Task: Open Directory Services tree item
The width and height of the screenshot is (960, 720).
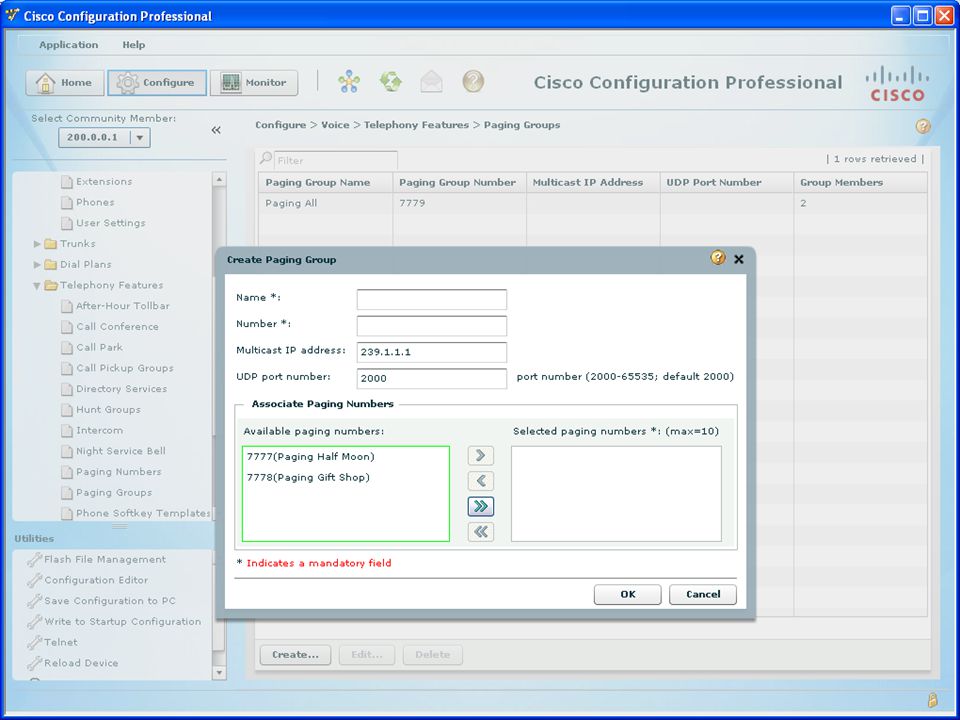Action: 114,389
